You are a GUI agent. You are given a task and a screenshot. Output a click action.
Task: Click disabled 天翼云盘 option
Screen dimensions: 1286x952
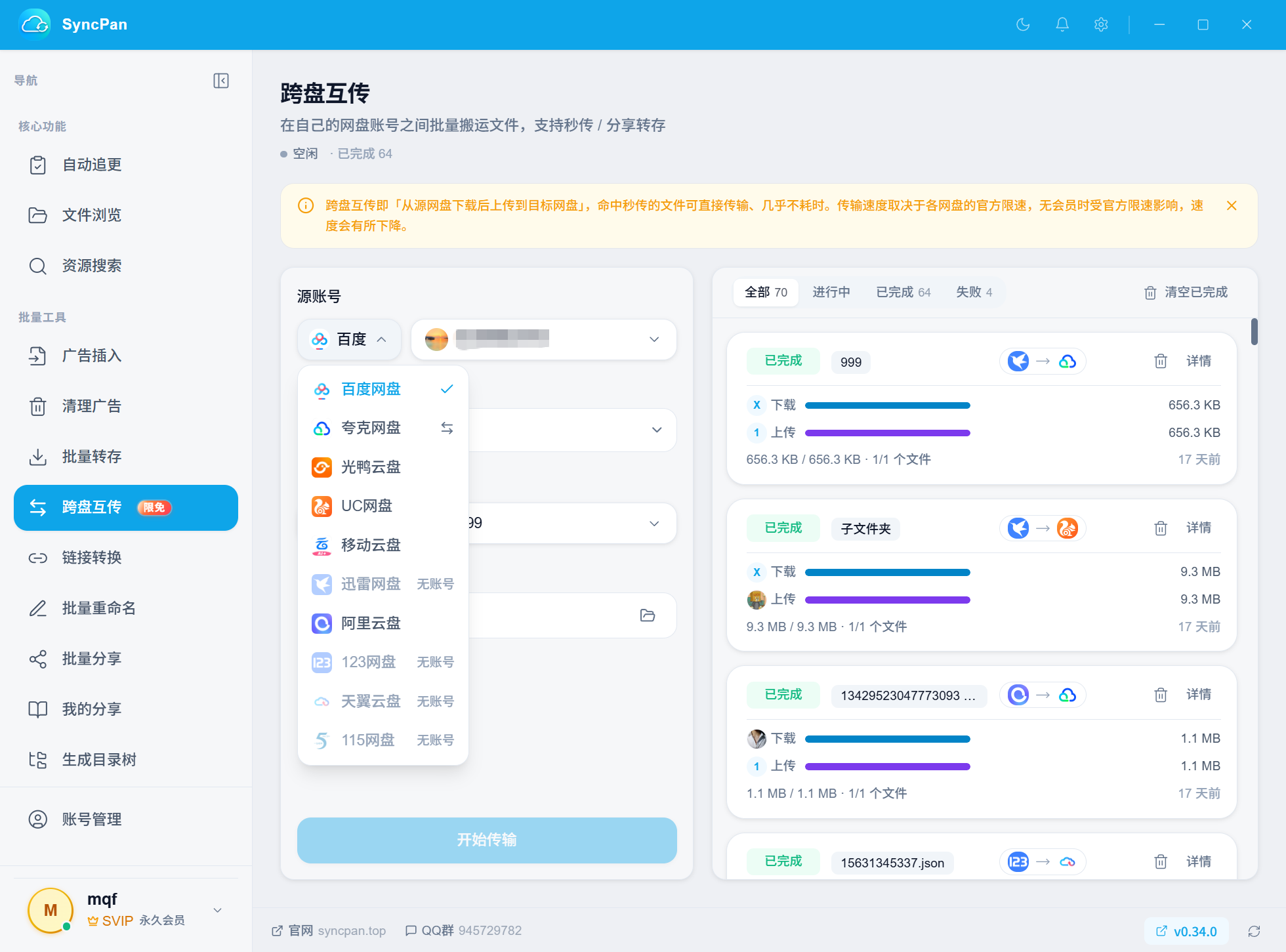click(383, 701)
